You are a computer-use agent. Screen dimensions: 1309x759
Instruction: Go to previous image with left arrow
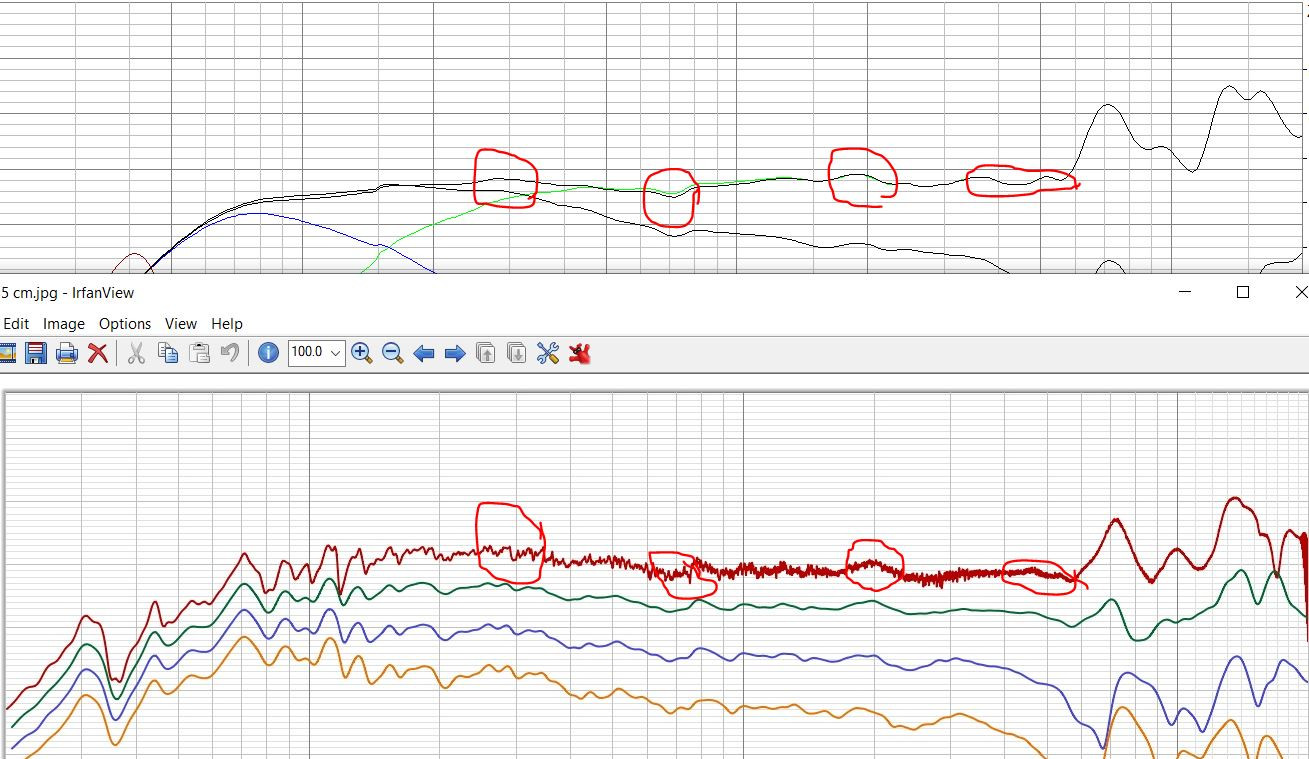[424, 352]
